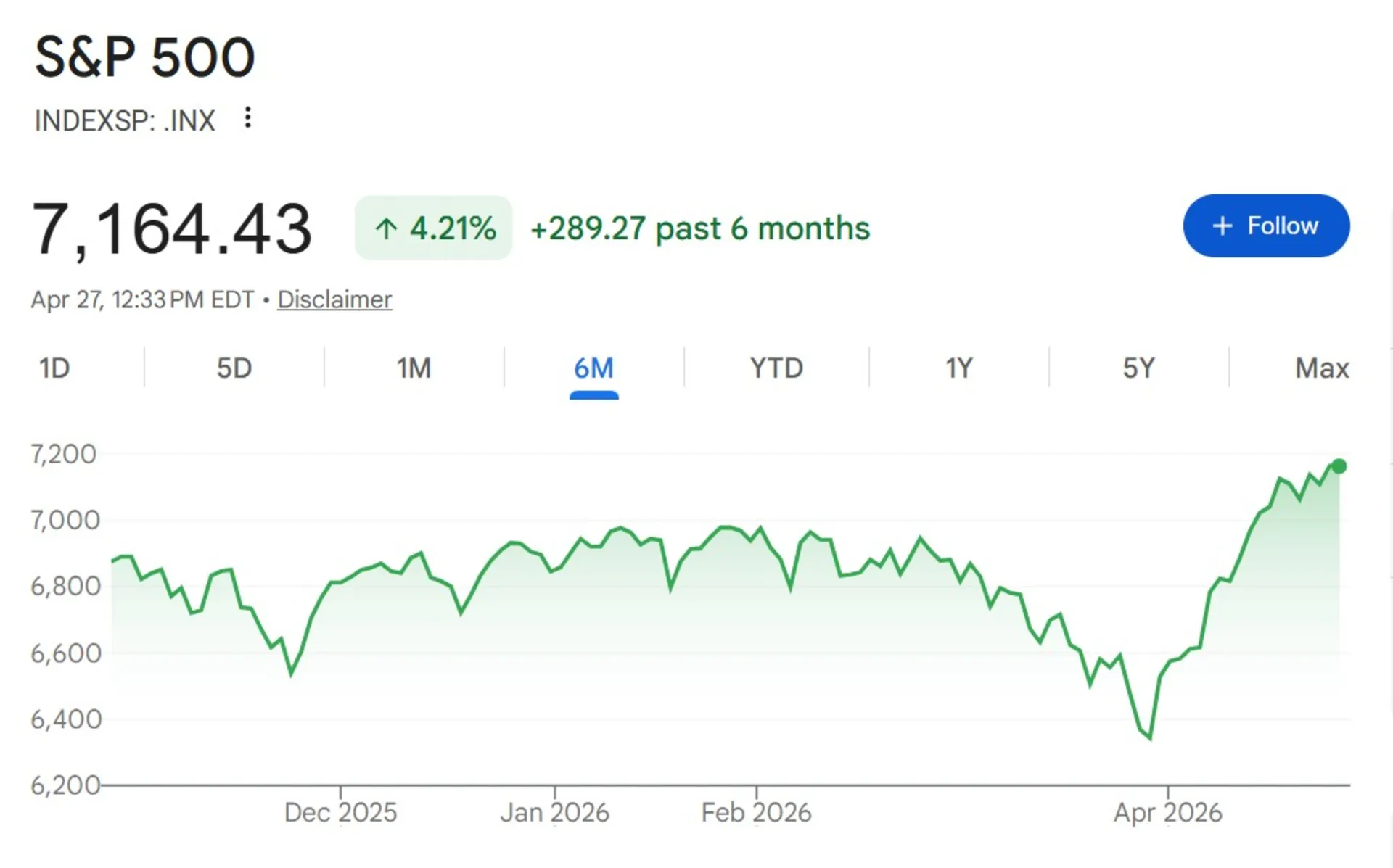Click the Dec 2025 axis label
The image size is (1393, 868).
point(340,813)
